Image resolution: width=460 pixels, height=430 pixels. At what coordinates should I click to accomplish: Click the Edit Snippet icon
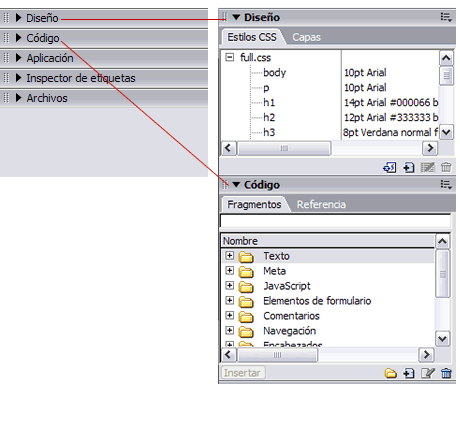pyautogui.click(x=428, y=373)
